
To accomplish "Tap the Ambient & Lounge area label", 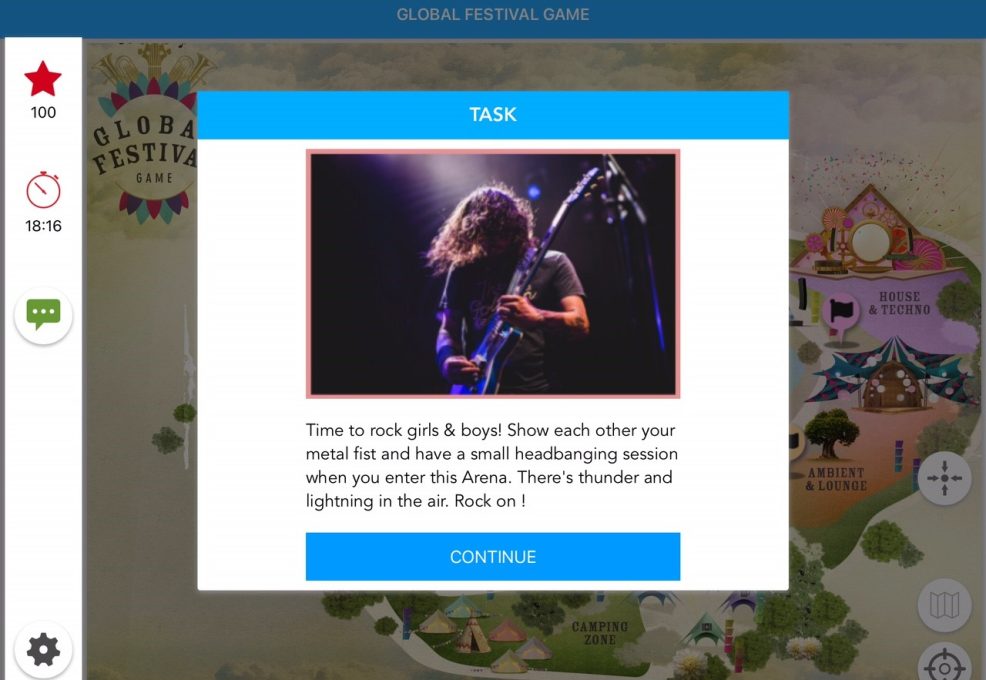I will click(836, 479).
